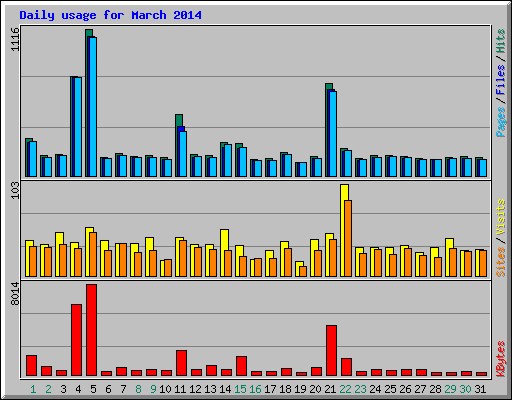This screenshot has width=512, height=400.
Task: Click day 15 on the x-axis
Action: 240,389
